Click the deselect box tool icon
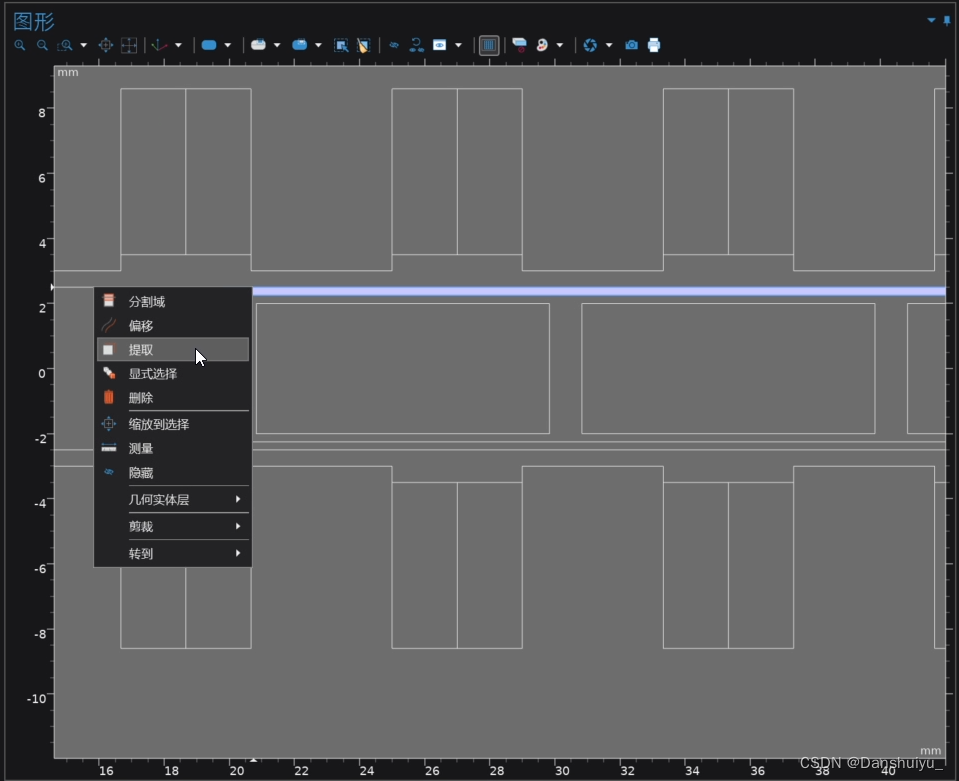 pos(363,45)
